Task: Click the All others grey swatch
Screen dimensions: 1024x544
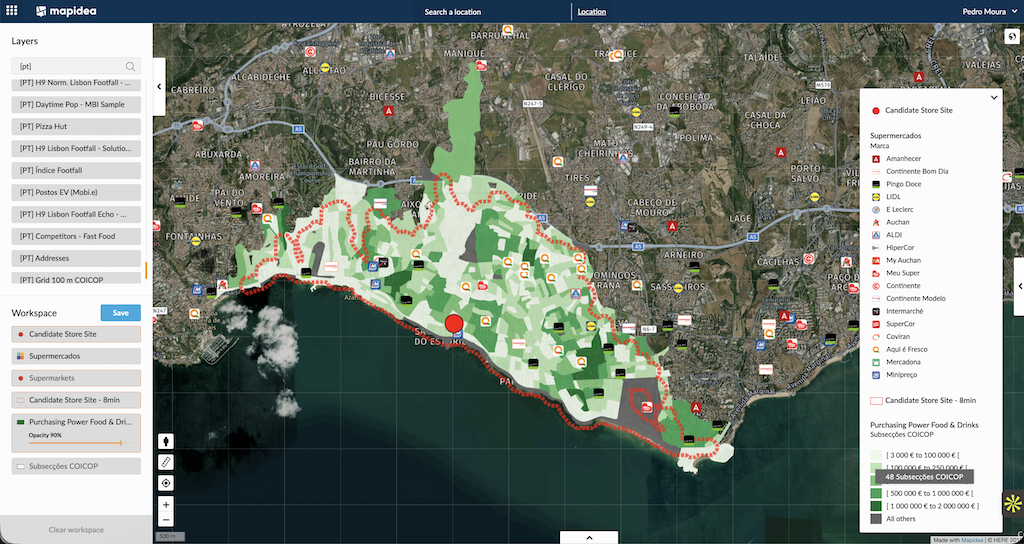Action: pyautogui.click(x=876, y=519)
